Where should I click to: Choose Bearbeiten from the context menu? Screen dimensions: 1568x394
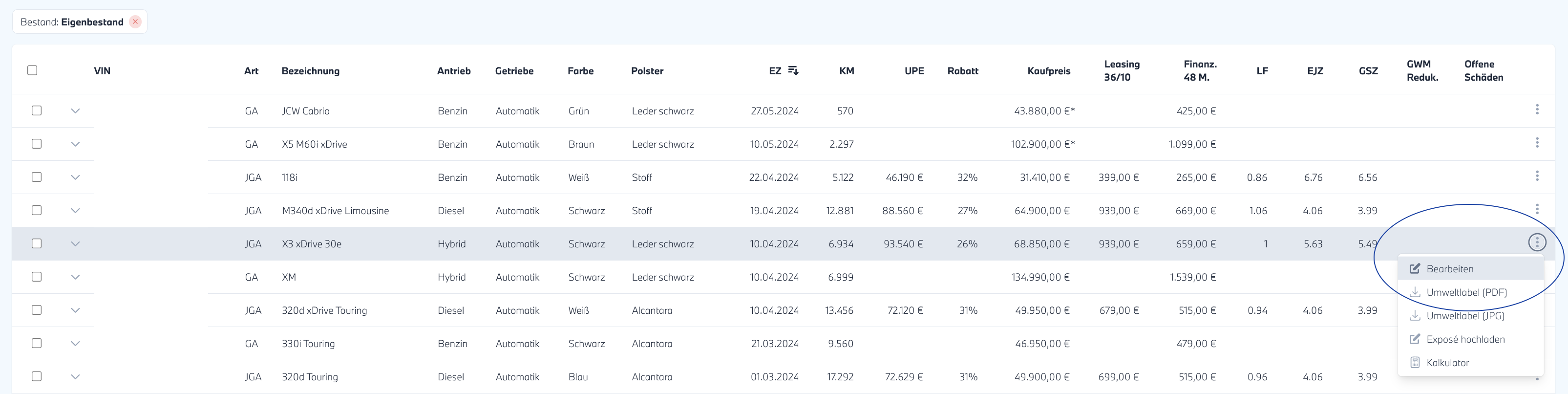tap(1449, 269)
